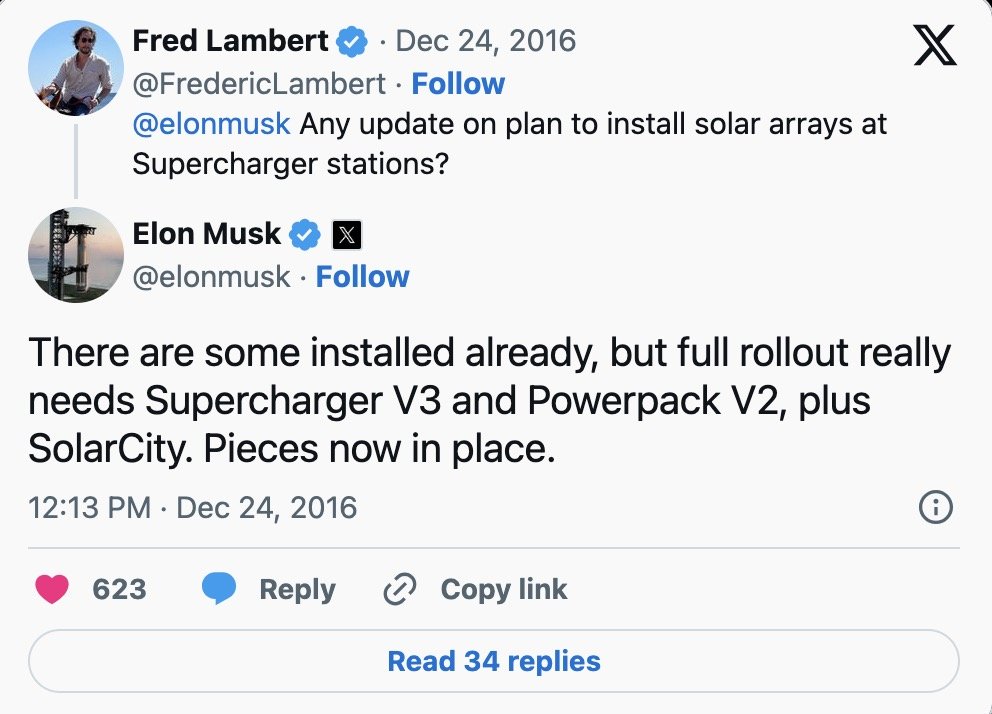This screenshot has width=992, height=714.
Task: Click the black X affiliation badge
Action: (346, 235)
